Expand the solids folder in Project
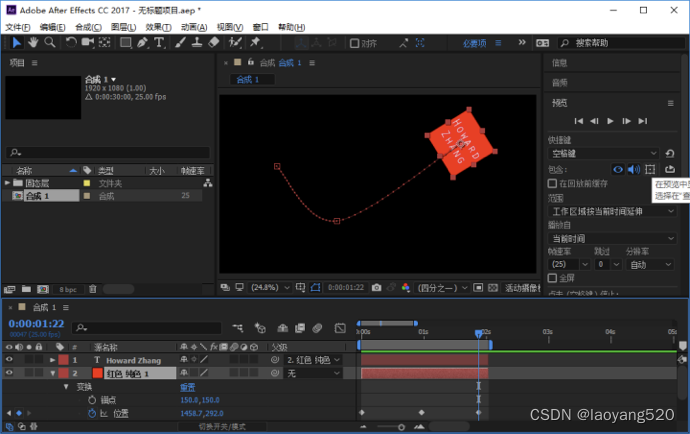 [7, 183]
